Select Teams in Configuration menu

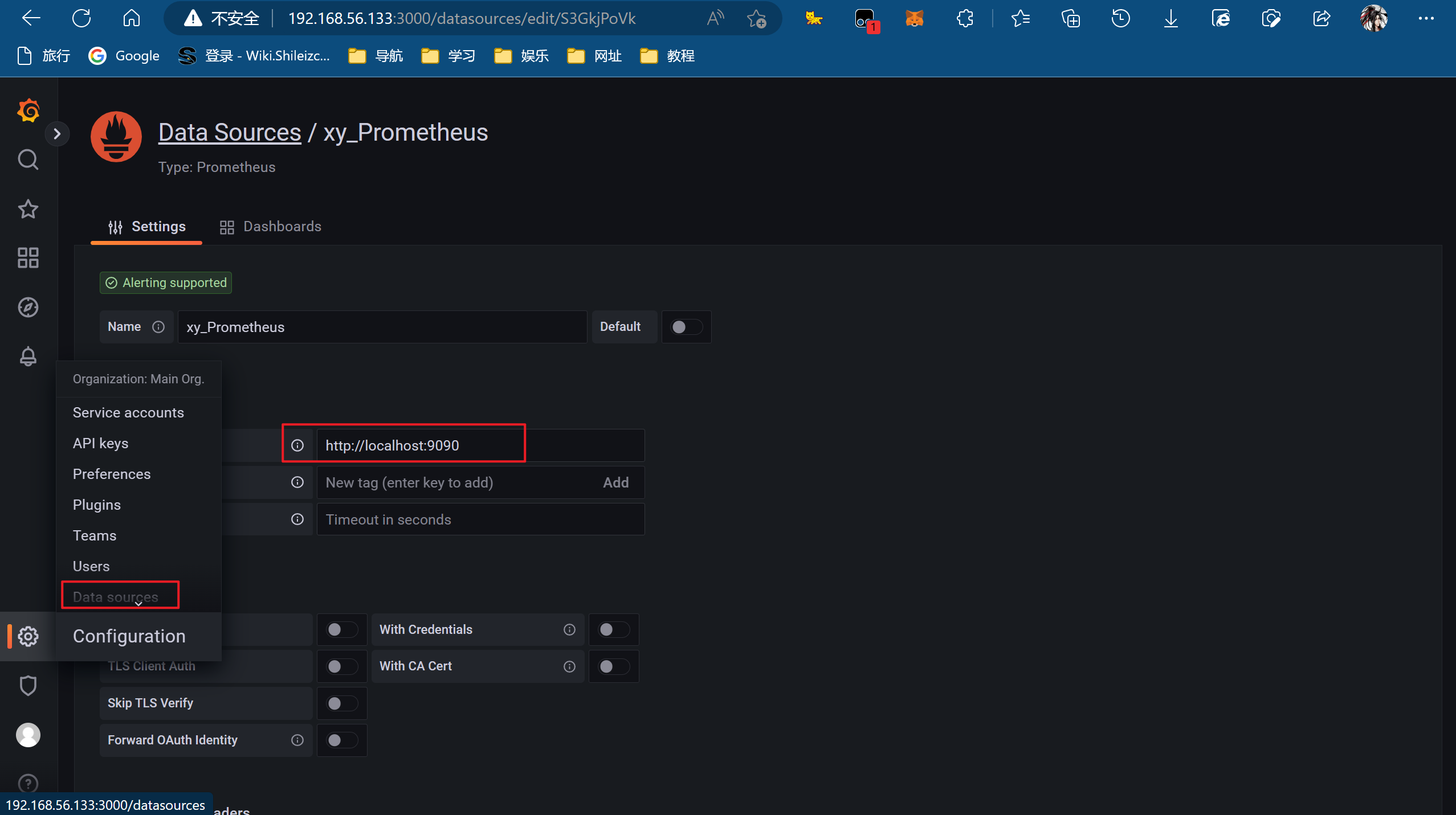[138, 535]
